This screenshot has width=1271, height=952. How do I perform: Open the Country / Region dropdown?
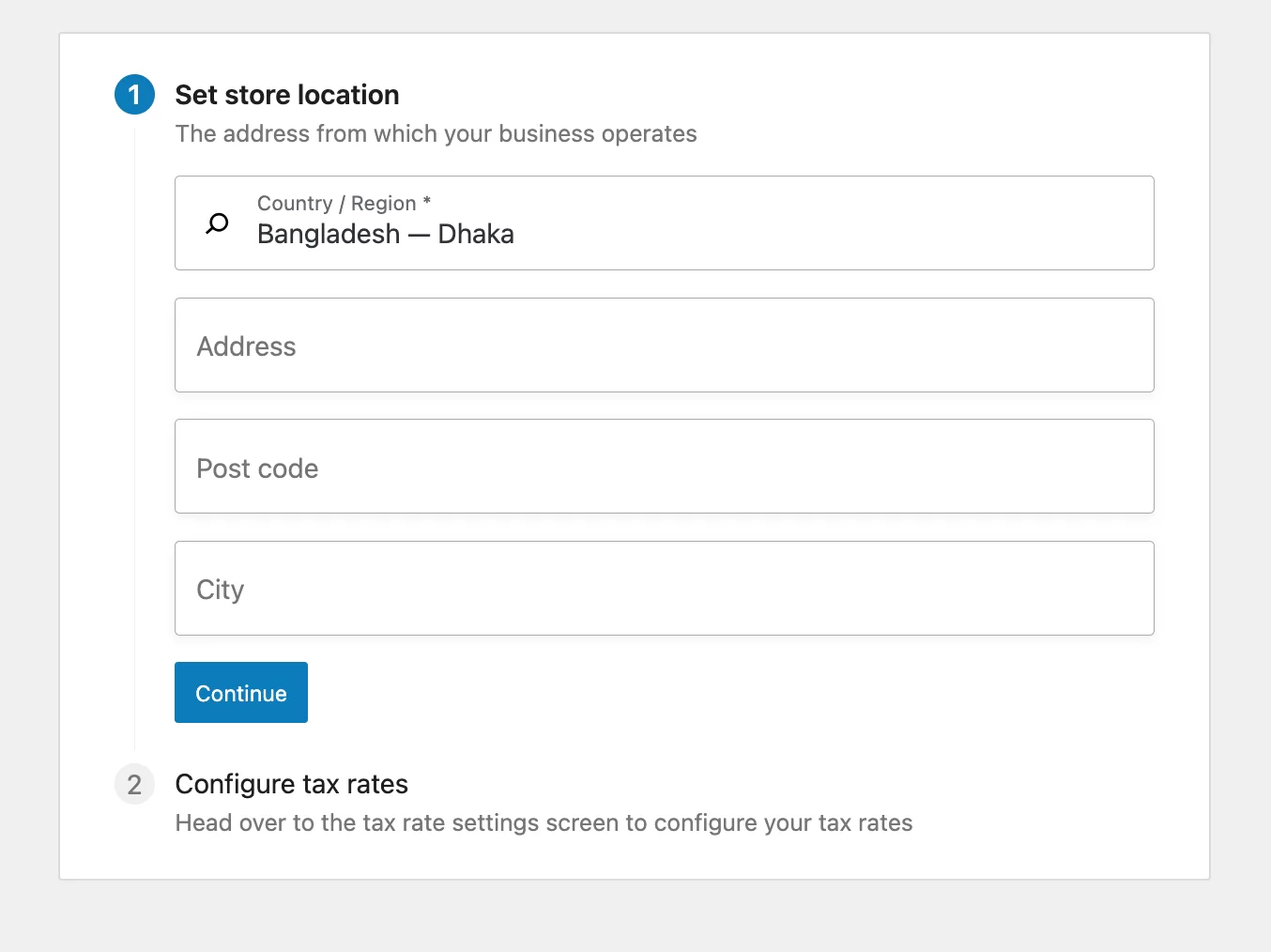tap(664, 223)
